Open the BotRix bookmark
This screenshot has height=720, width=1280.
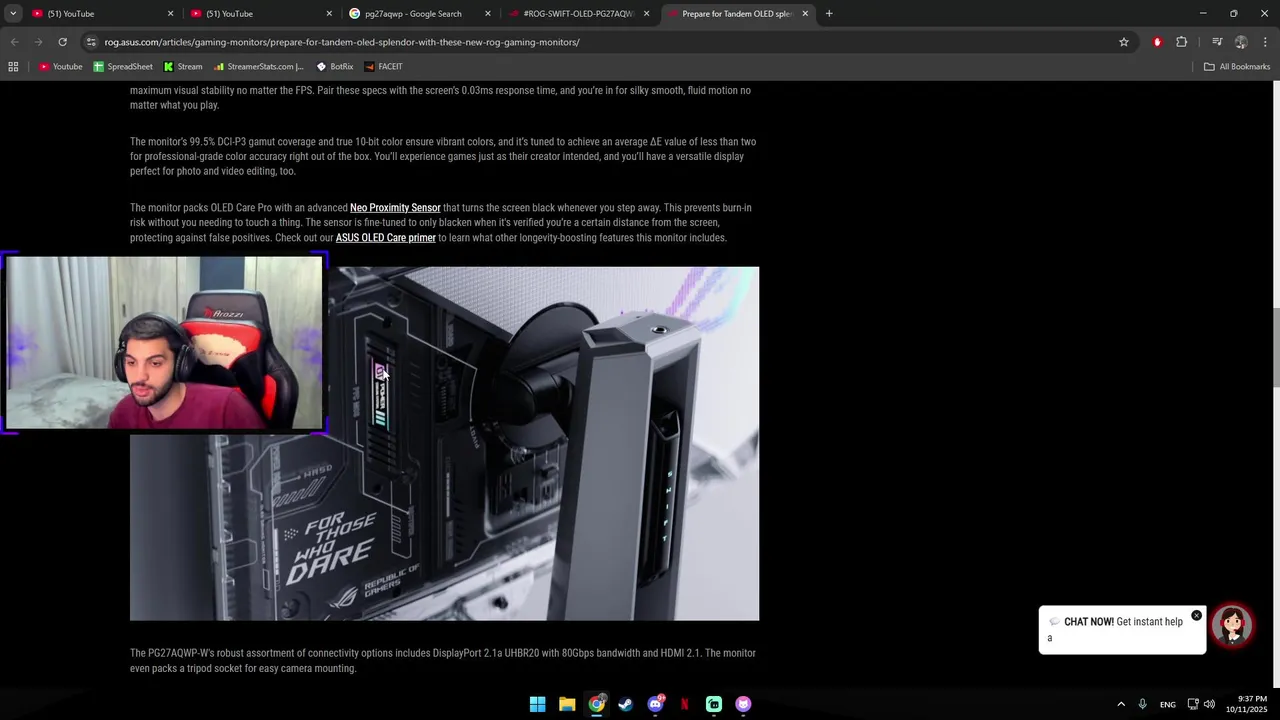coord(335,67)
